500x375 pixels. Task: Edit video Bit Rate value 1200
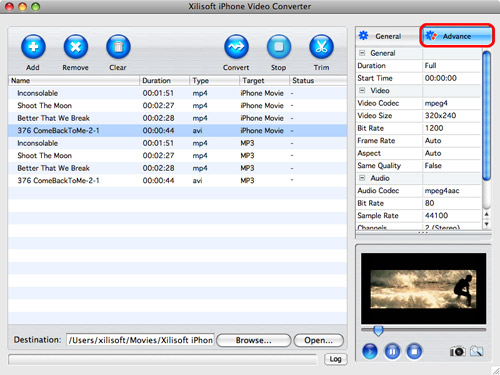pos(452,128)
